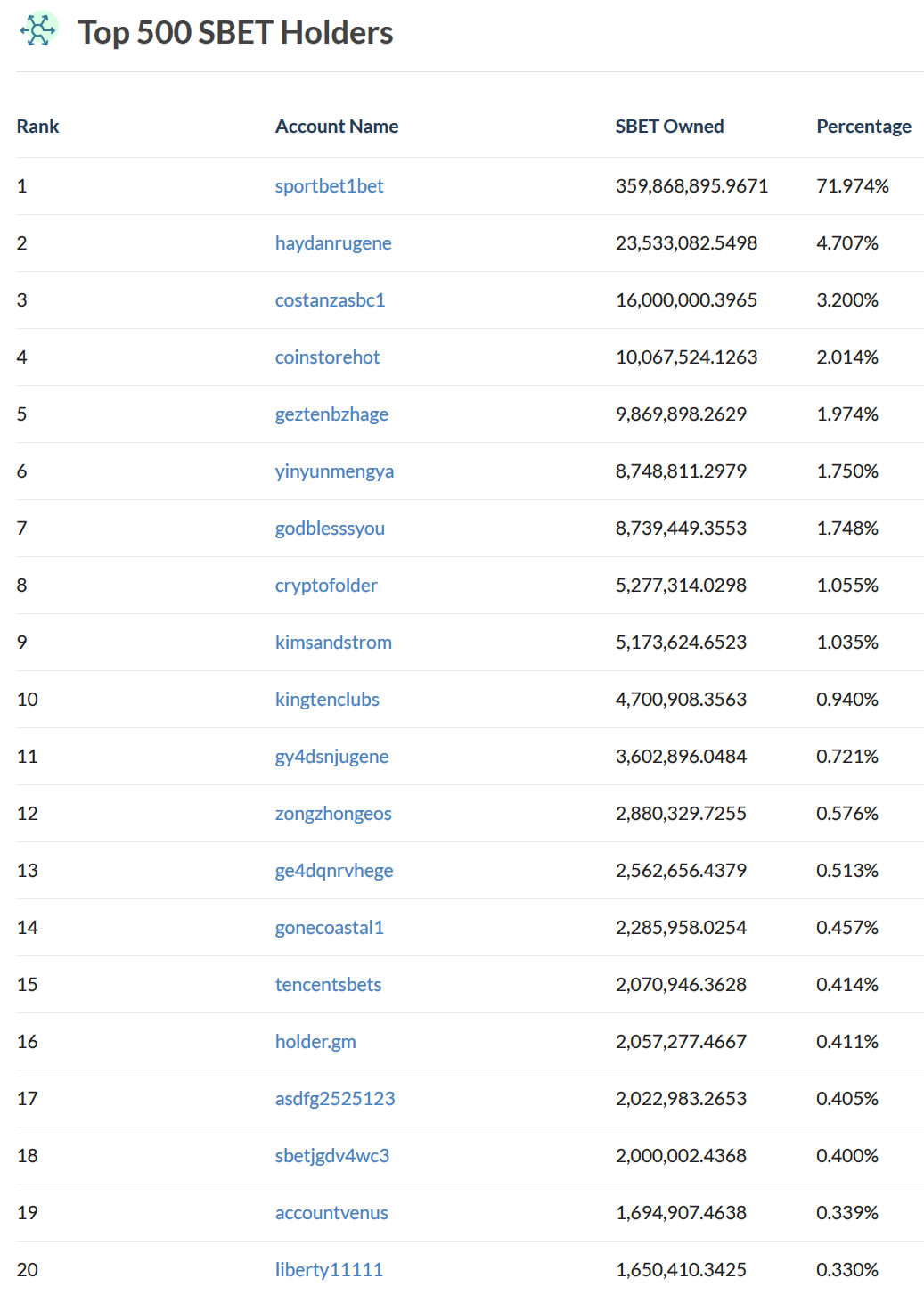Click the yinyunmengya account link
This screenshot has height=1295, width=924.
(334, 471)
